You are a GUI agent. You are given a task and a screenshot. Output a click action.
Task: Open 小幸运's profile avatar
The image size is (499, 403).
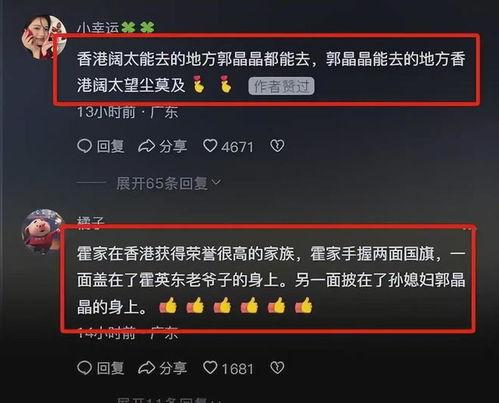coord(44,37)
